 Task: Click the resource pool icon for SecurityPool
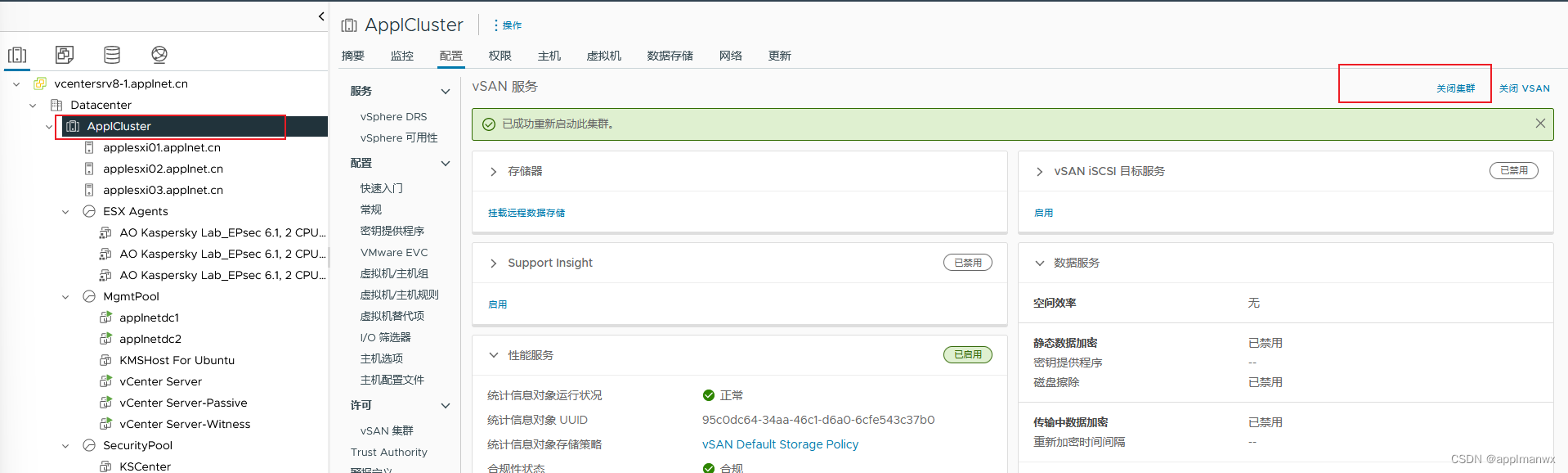point(89,445)
